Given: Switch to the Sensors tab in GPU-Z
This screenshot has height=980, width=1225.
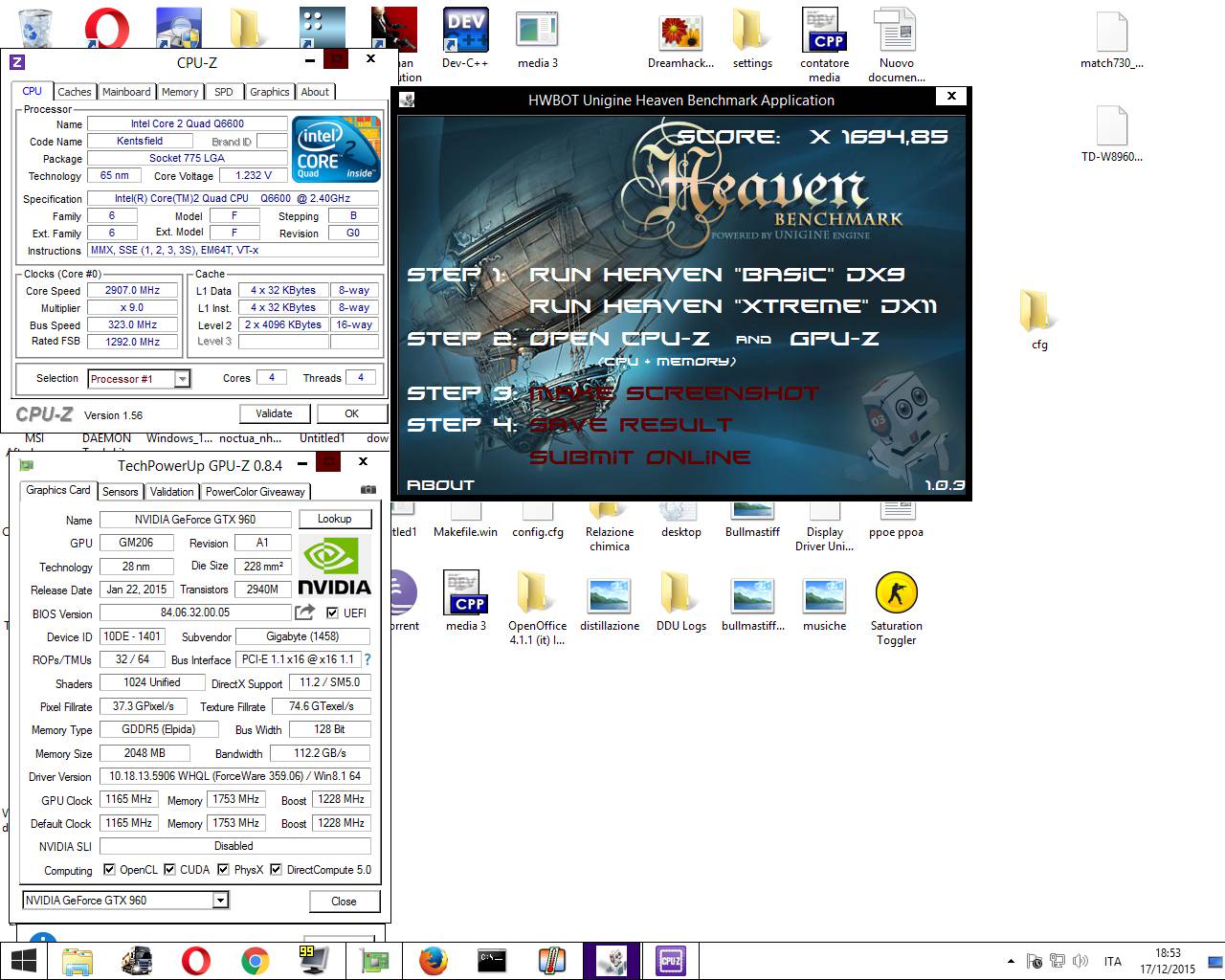Looking at the screenshot, I should [x=121, y=491].
